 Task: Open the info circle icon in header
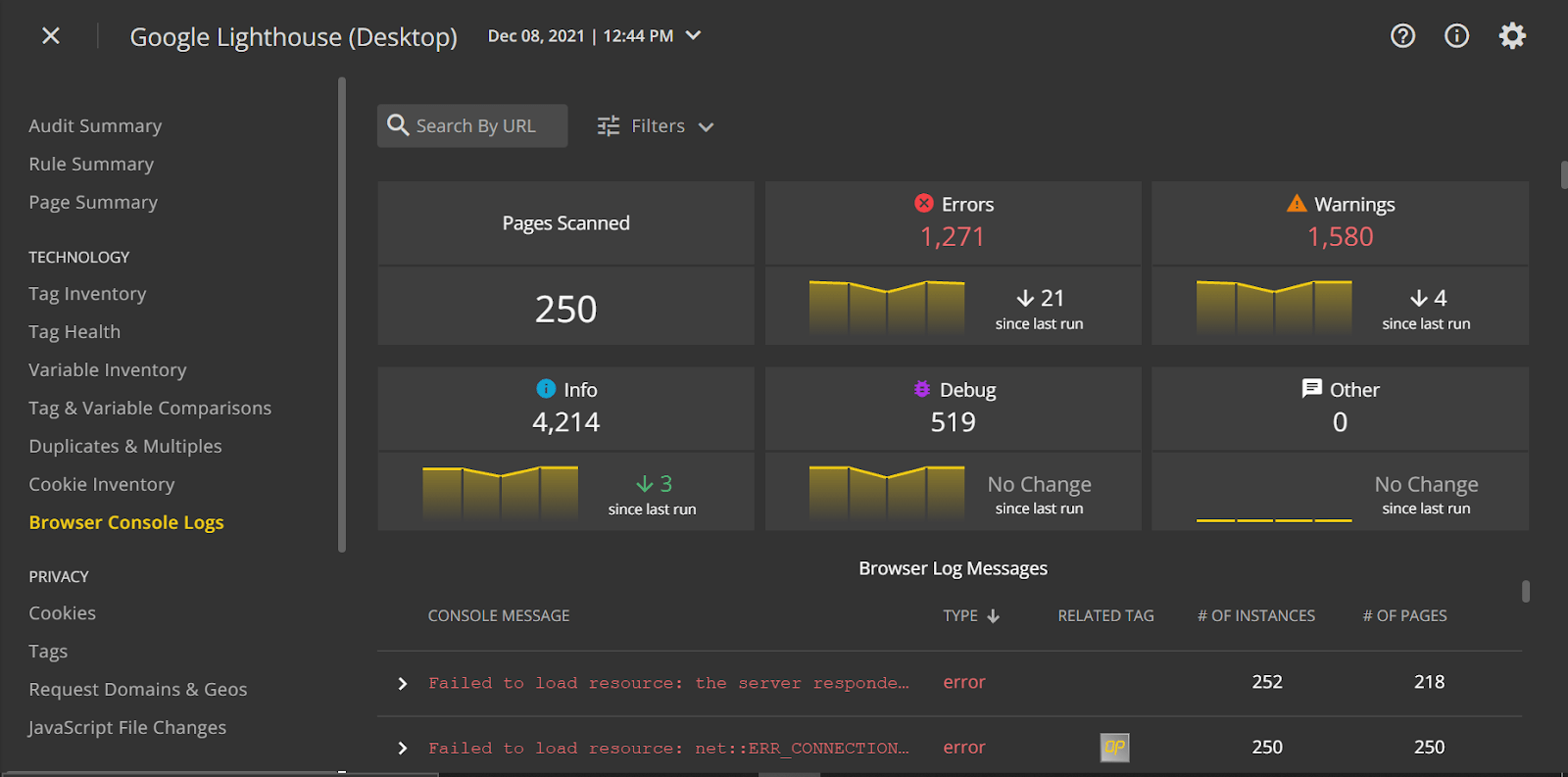1456,36
